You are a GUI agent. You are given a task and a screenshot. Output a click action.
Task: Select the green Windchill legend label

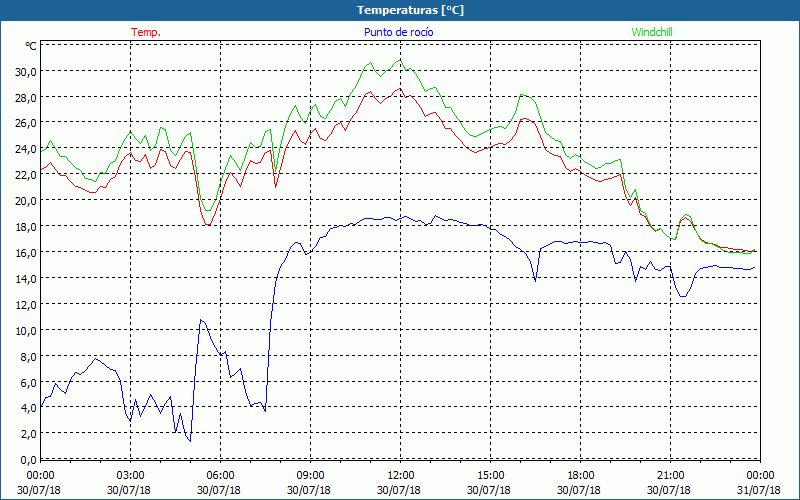[652, 32]
